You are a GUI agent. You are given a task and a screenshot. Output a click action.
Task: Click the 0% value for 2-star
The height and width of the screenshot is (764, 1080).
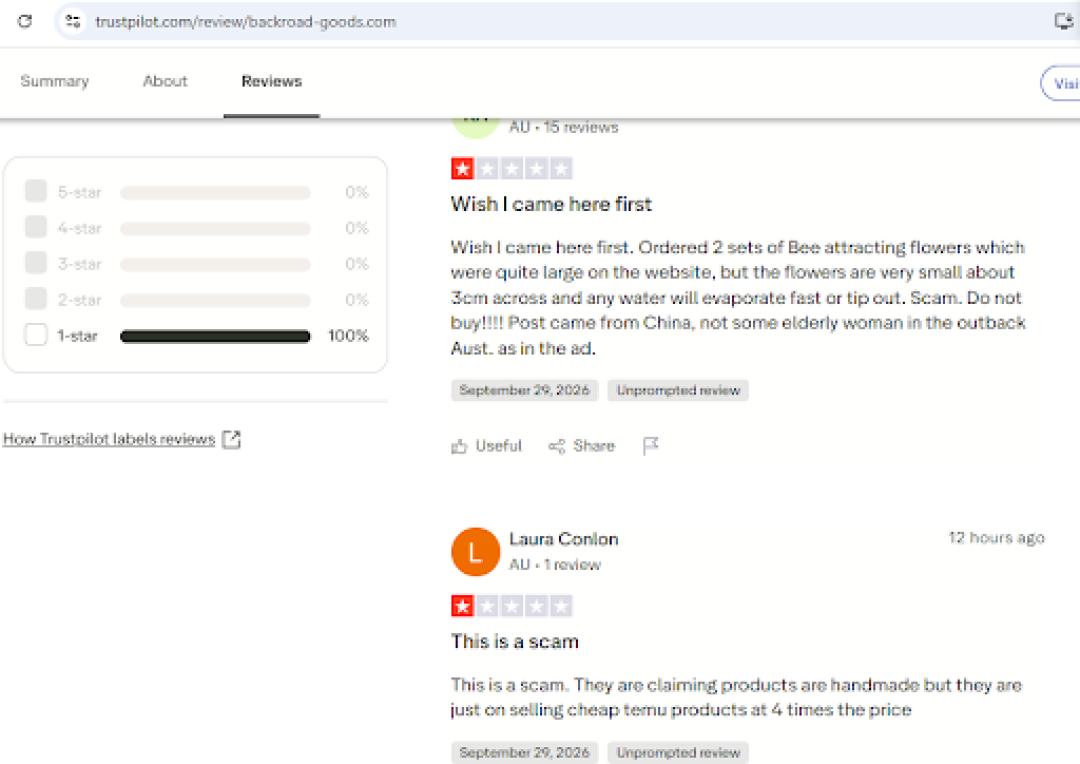(x=357, y=300)
